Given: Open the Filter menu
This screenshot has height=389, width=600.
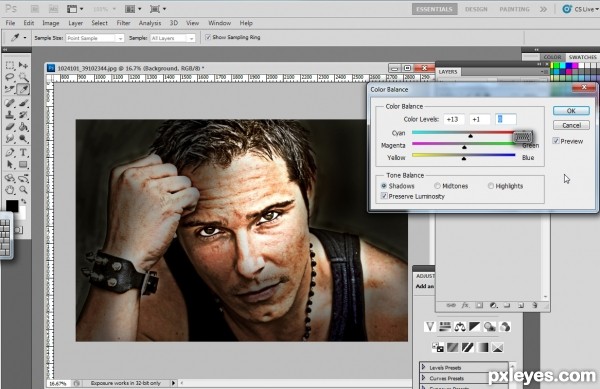Looking at the screenshot, I should click(x=124, y=23).
